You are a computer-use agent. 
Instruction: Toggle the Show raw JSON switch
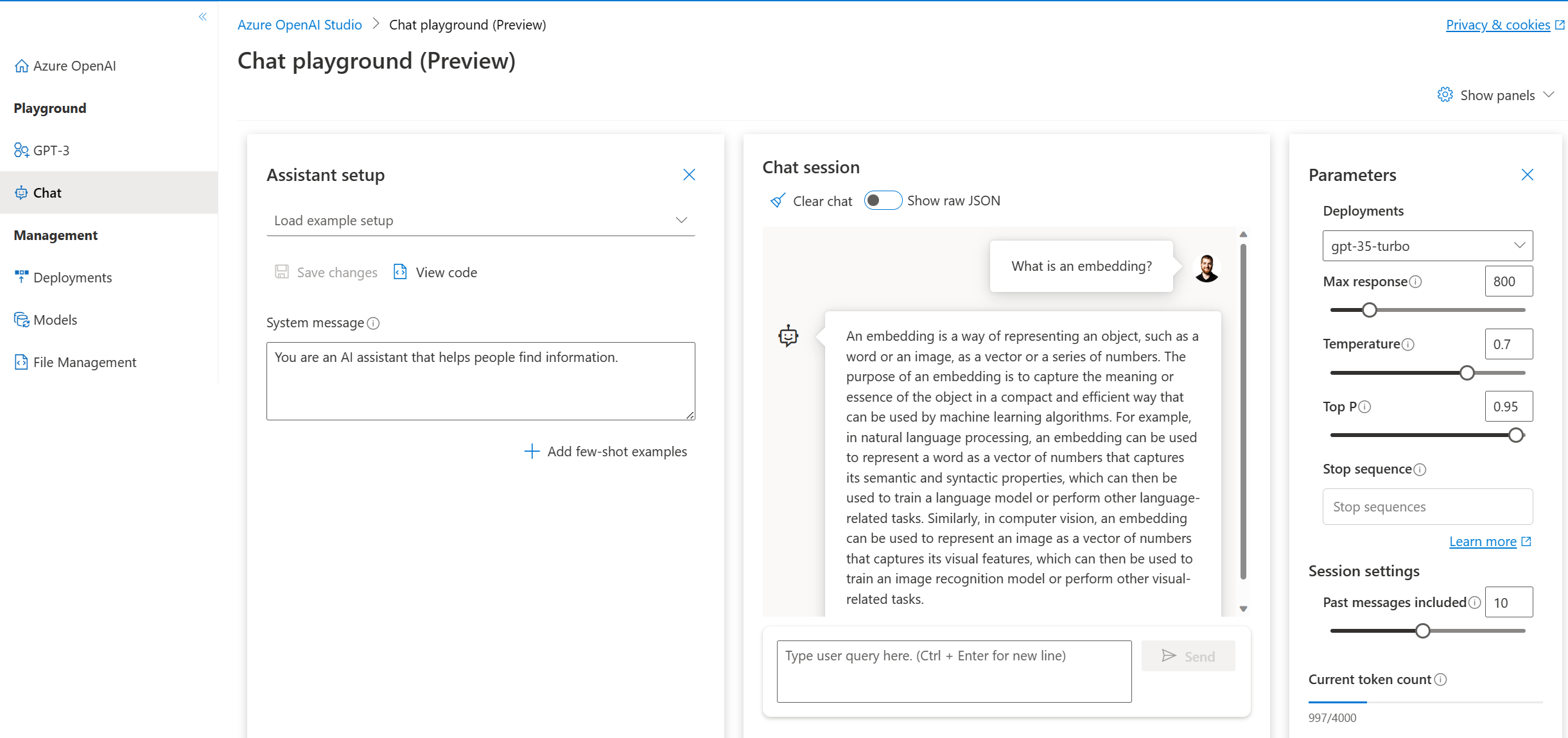[x=882, y=201]
